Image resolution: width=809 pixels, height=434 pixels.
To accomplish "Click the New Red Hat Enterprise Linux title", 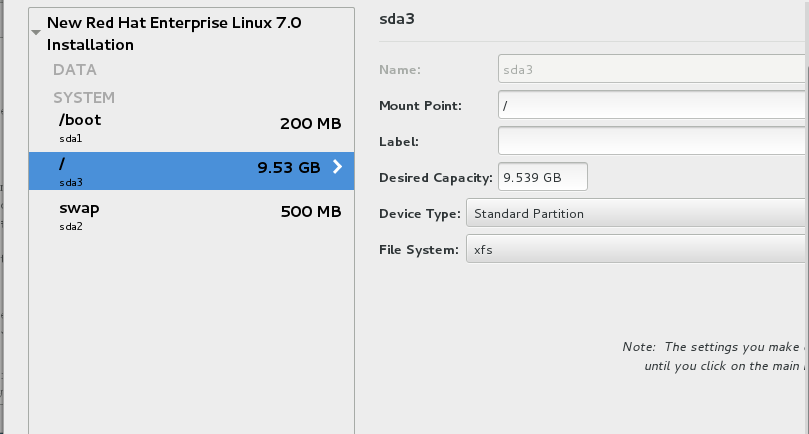I will pyautogui.click(x=174, y=34).
